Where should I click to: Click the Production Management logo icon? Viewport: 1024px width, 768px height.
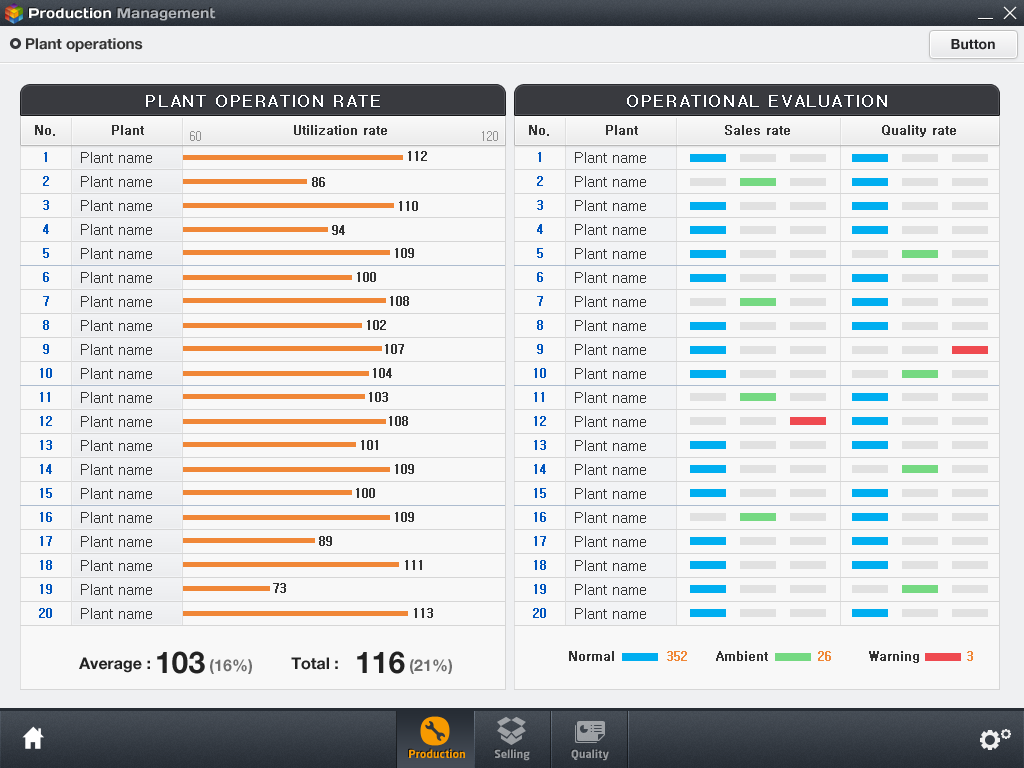(x=15, y=13)
